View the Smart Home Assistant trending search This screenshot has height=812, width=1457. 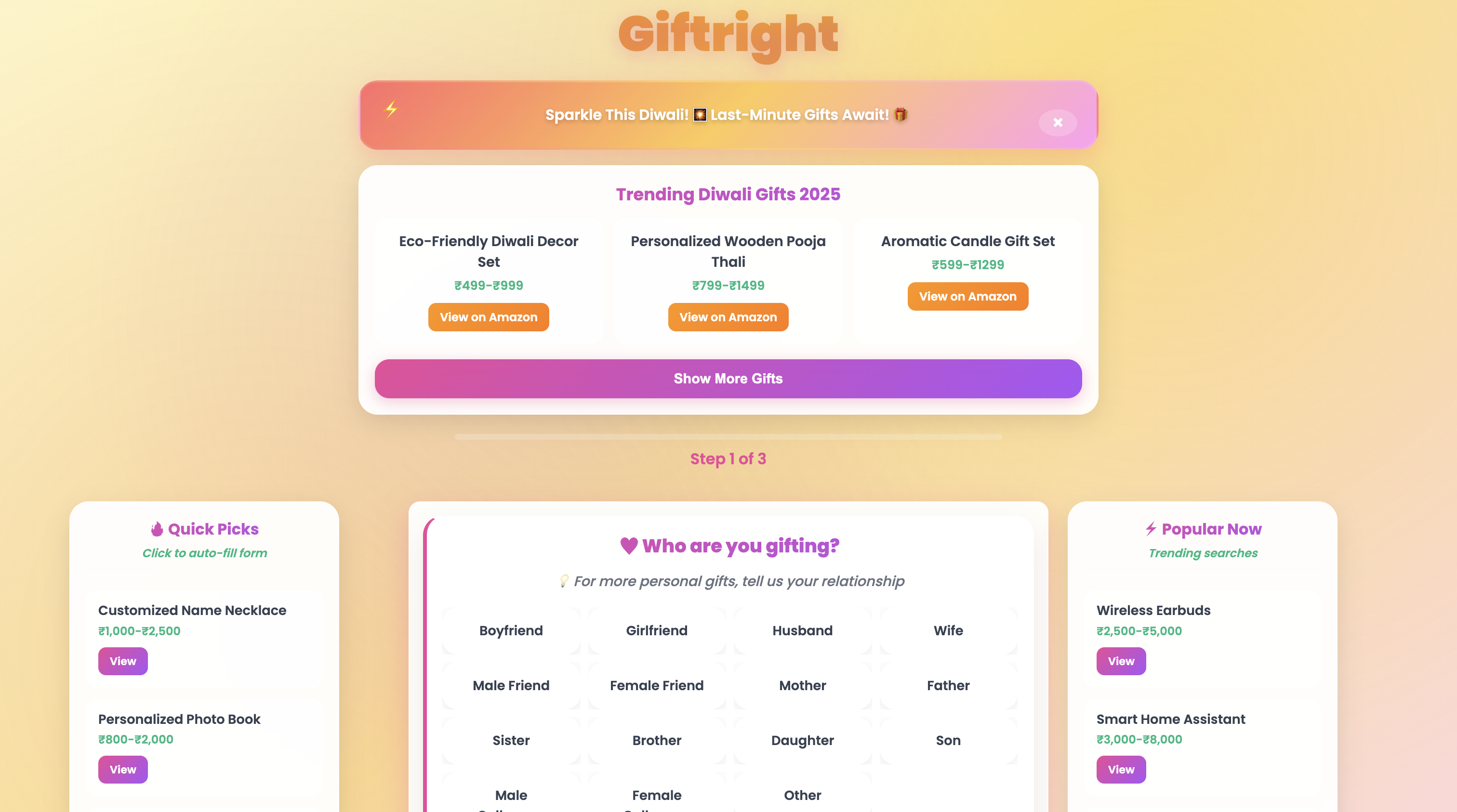coord(1121,769)
